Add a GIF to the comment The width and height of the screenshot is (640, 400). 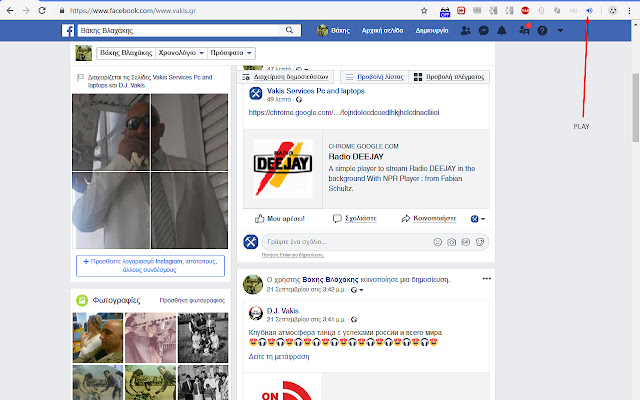point(466,242)
